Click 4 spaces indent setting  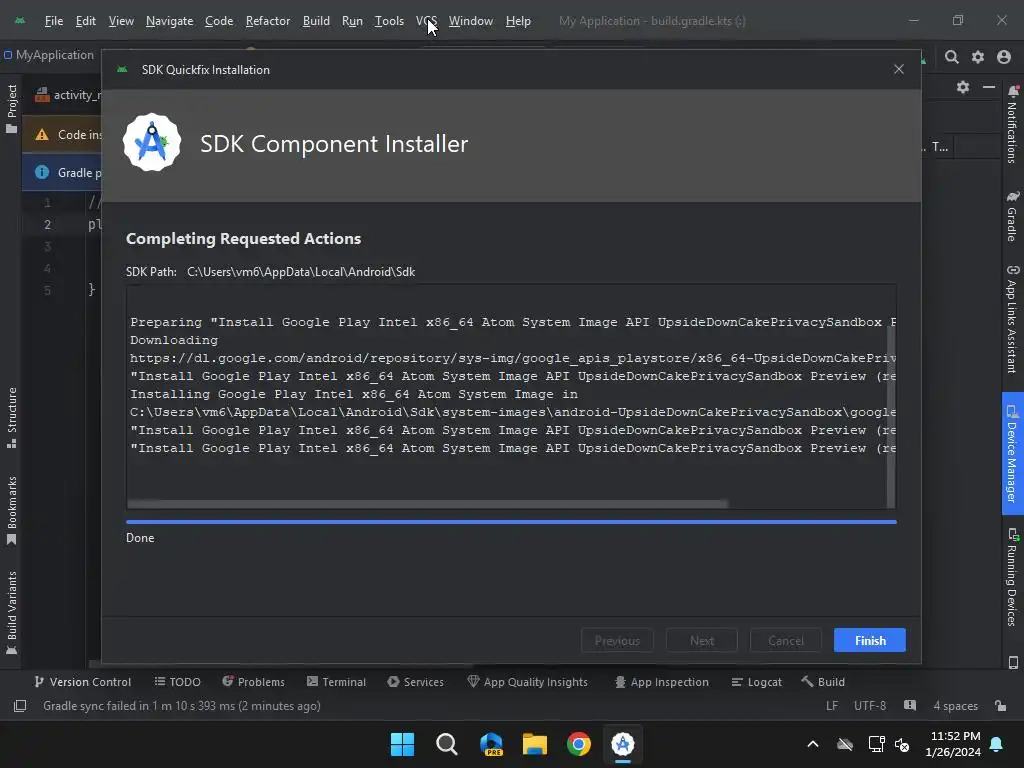point(955,706)
